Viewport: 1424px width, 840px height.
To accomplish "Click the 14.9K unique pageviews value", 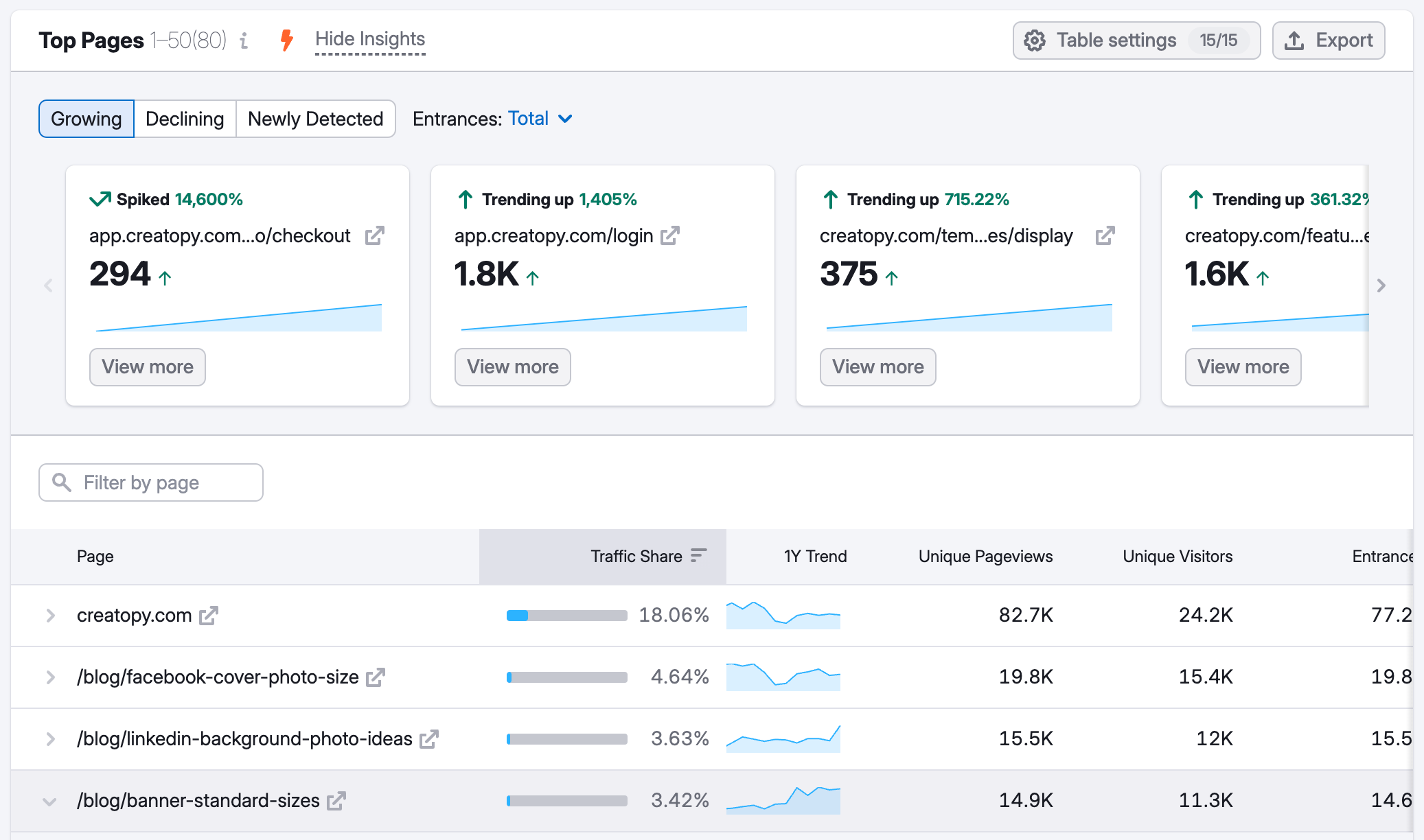I will pos(1026,800).
